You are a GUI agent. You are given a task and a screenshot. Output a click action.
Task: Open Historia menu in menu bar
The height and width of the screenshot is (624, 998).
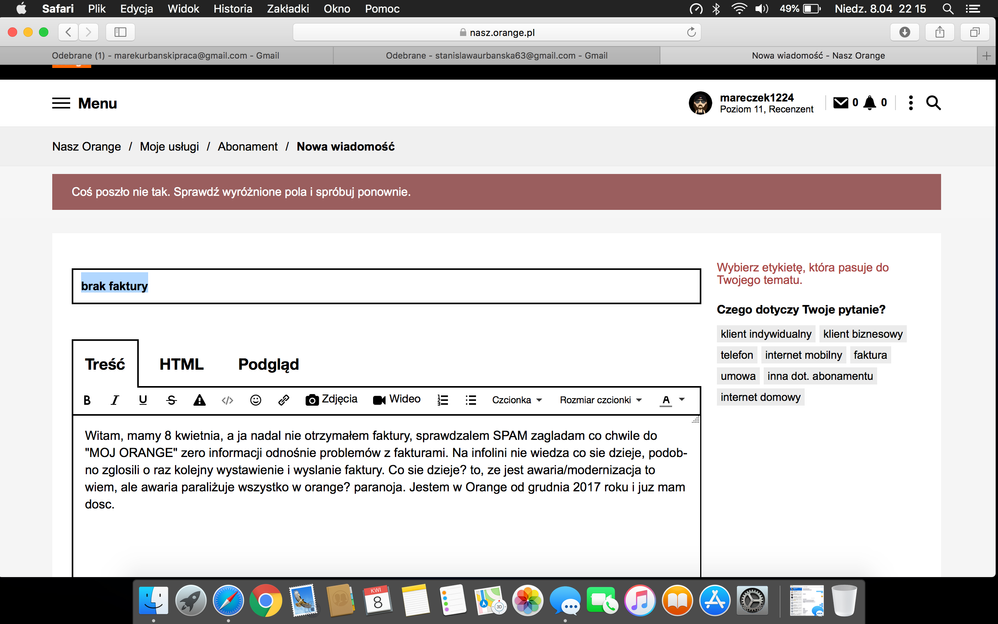tap(232, 9)
